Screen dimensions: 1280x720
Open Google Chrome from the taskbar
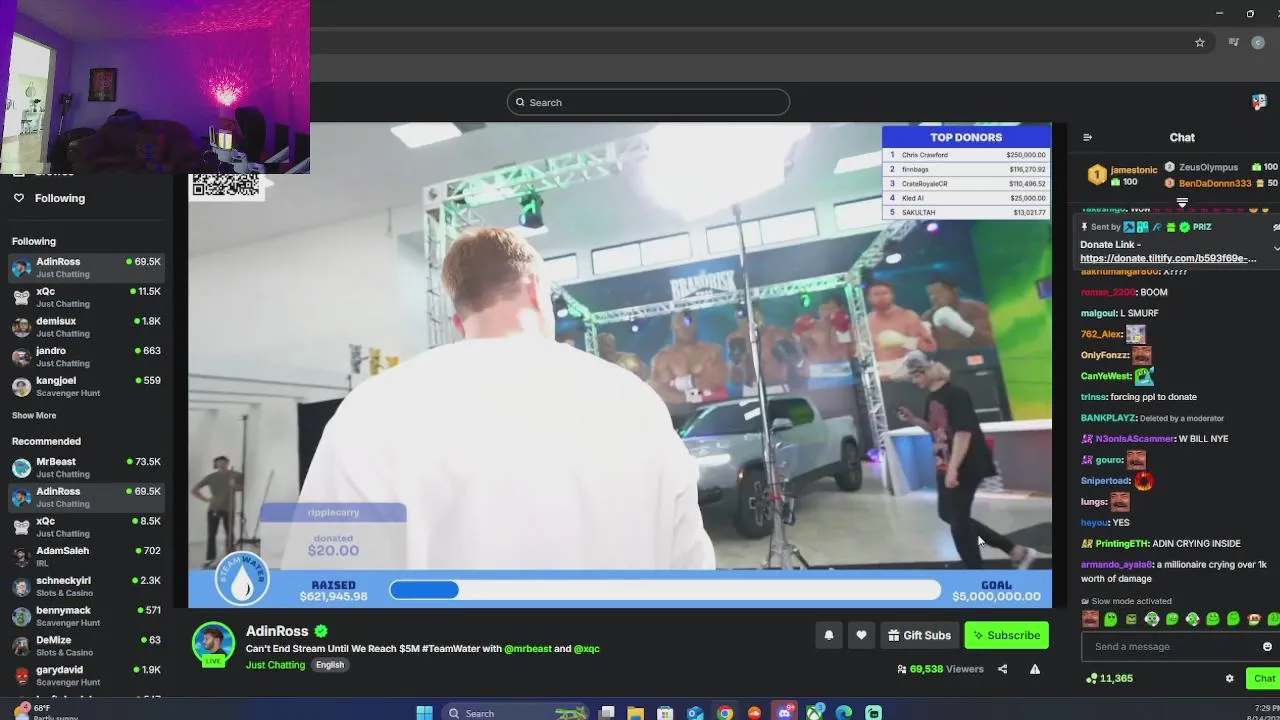pyautogui.click(x=725, y=713)
